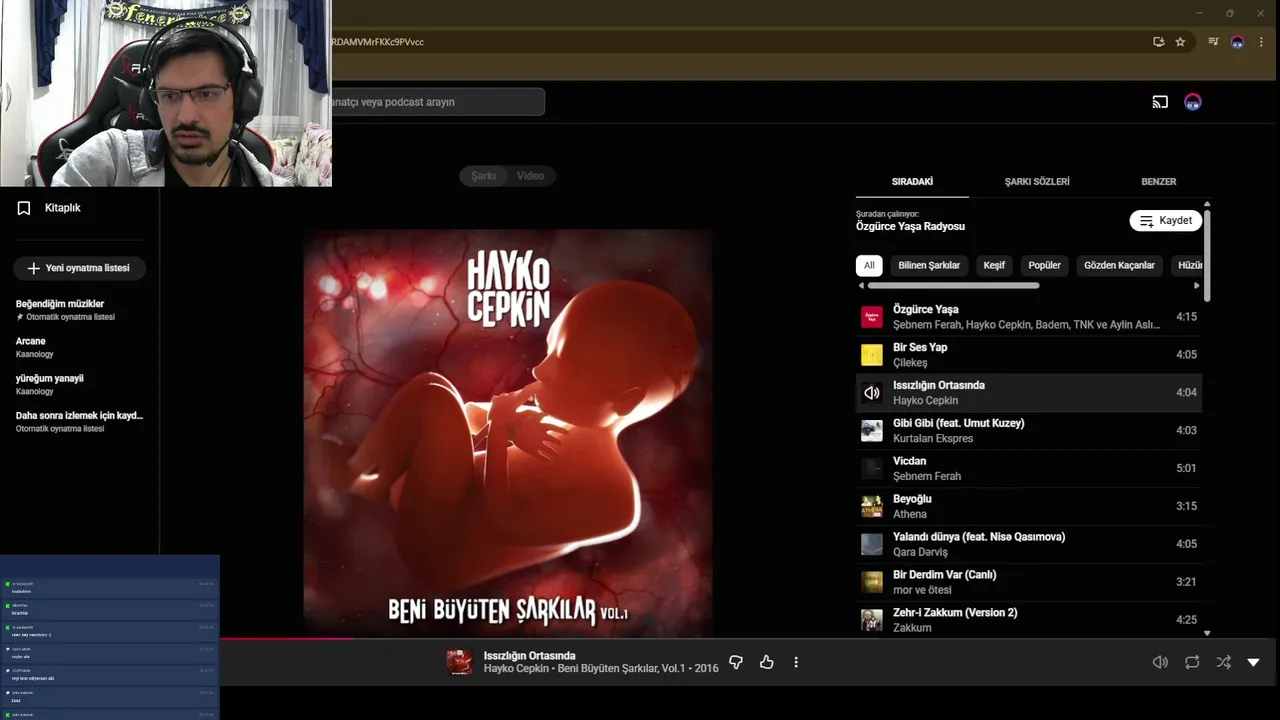Image resolution: width=1280 pixels, height=720 pixels.
Task: Install app icon in address bar
Action: (1158, 42)
